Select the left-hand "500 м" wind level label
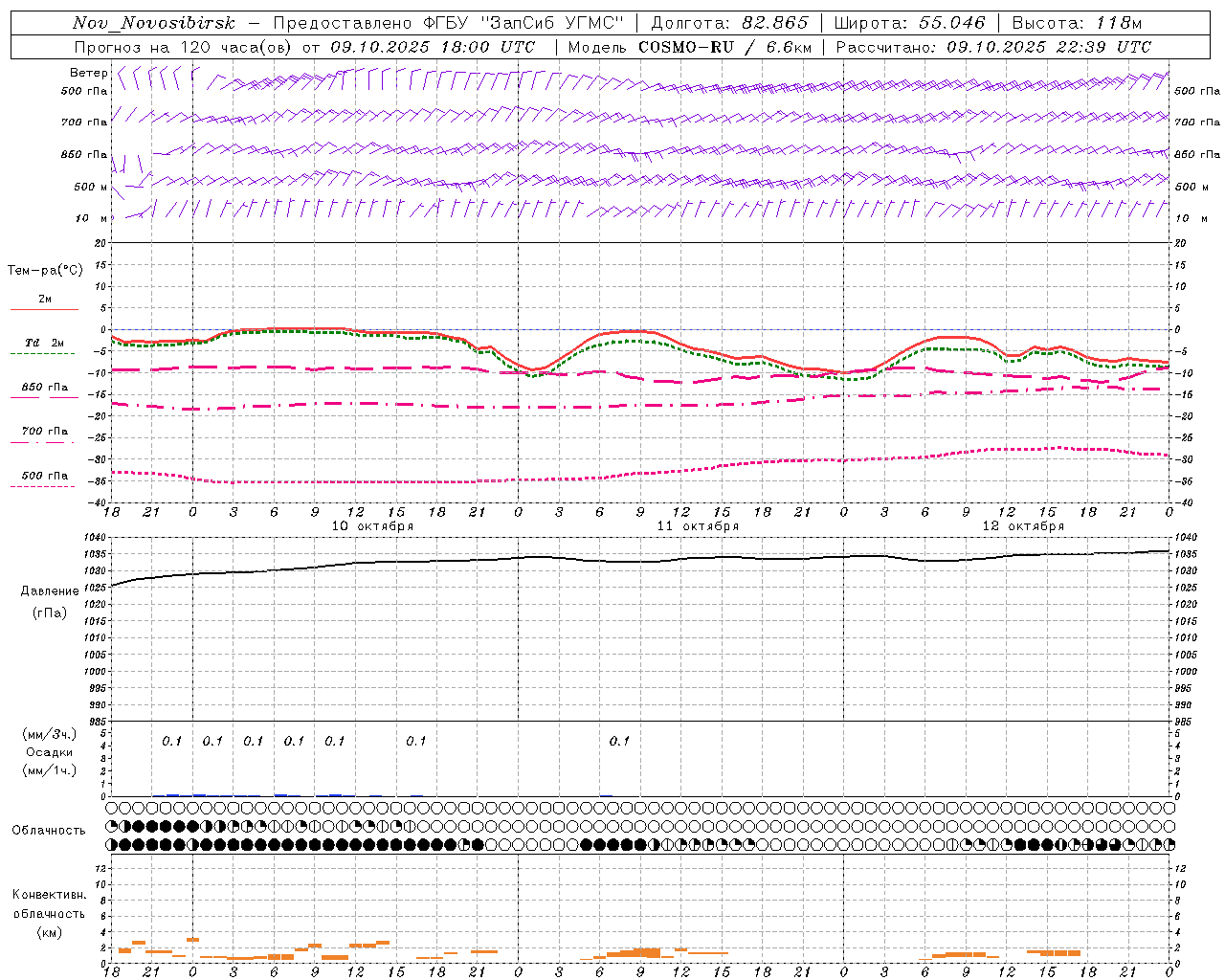 [x=91, y=187]
